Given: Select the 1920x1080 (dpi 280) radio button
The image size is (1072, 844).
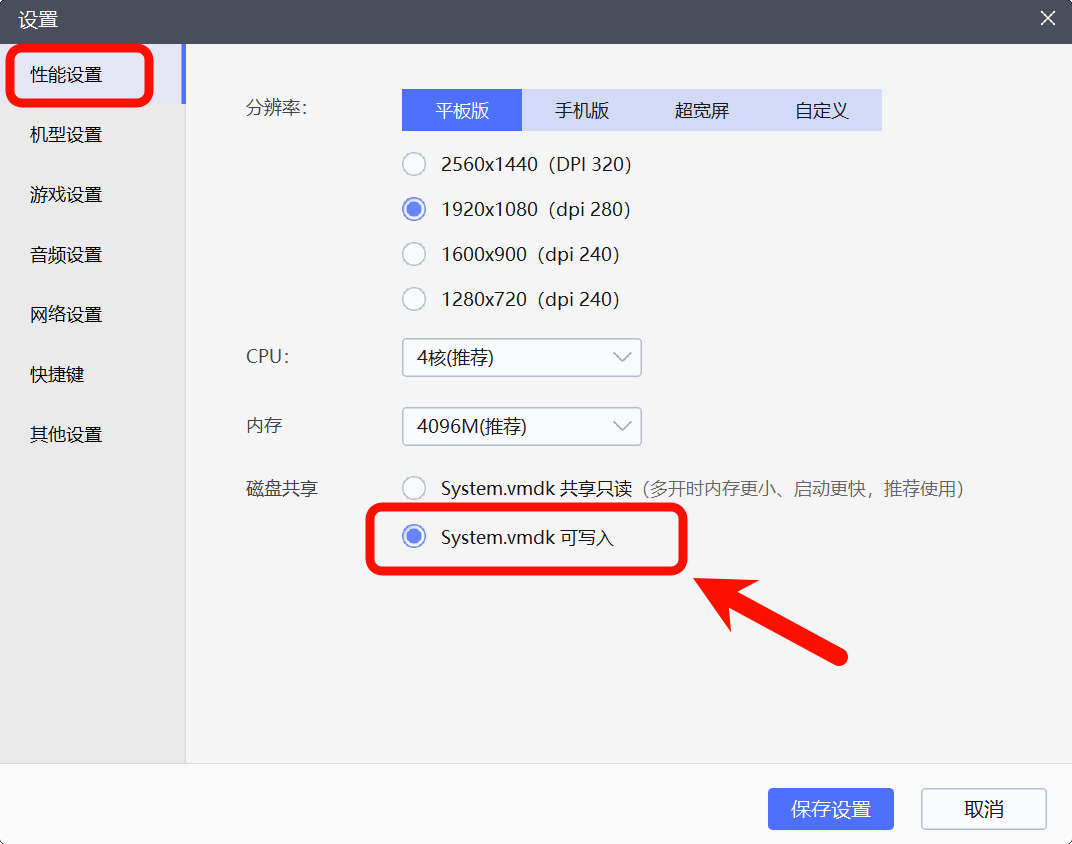Looking at the screenshot, I should (414, 210).
